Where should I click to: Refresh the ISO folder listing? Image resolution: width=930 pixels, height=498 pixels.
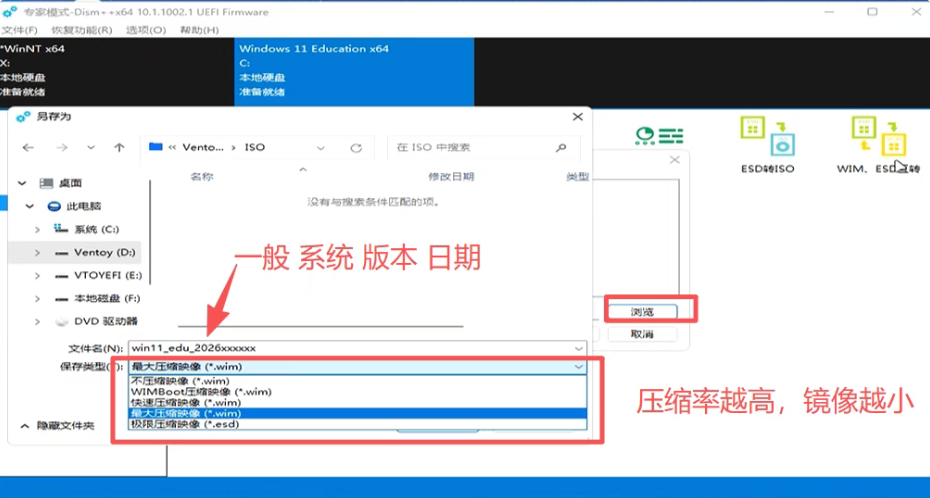356,148
